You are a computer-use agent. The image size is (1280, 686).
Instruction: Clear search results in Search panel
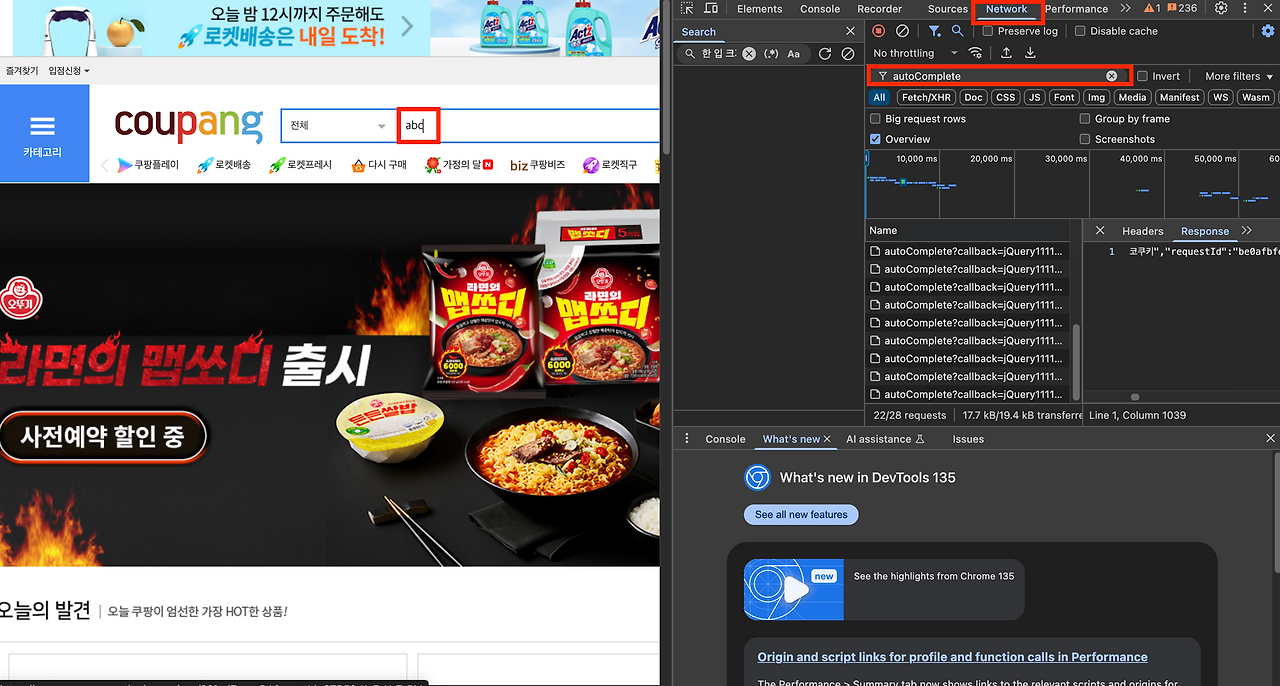point(848,54)
